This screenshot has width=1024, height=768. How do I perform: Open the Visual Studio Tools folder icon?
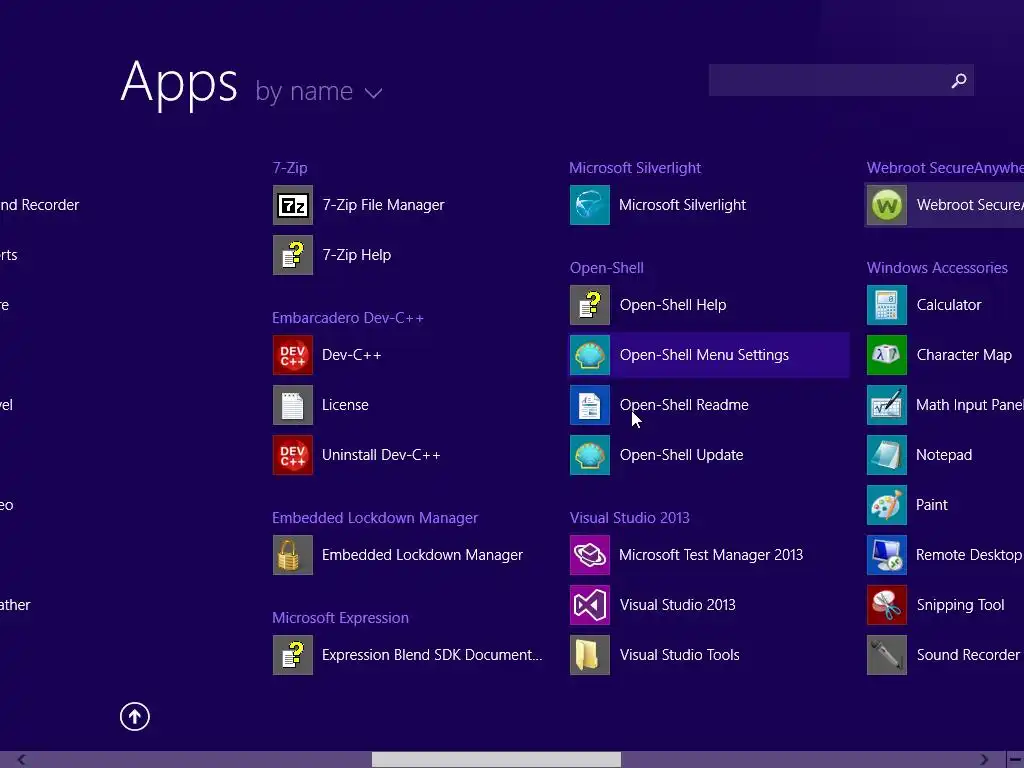point(590,655)
